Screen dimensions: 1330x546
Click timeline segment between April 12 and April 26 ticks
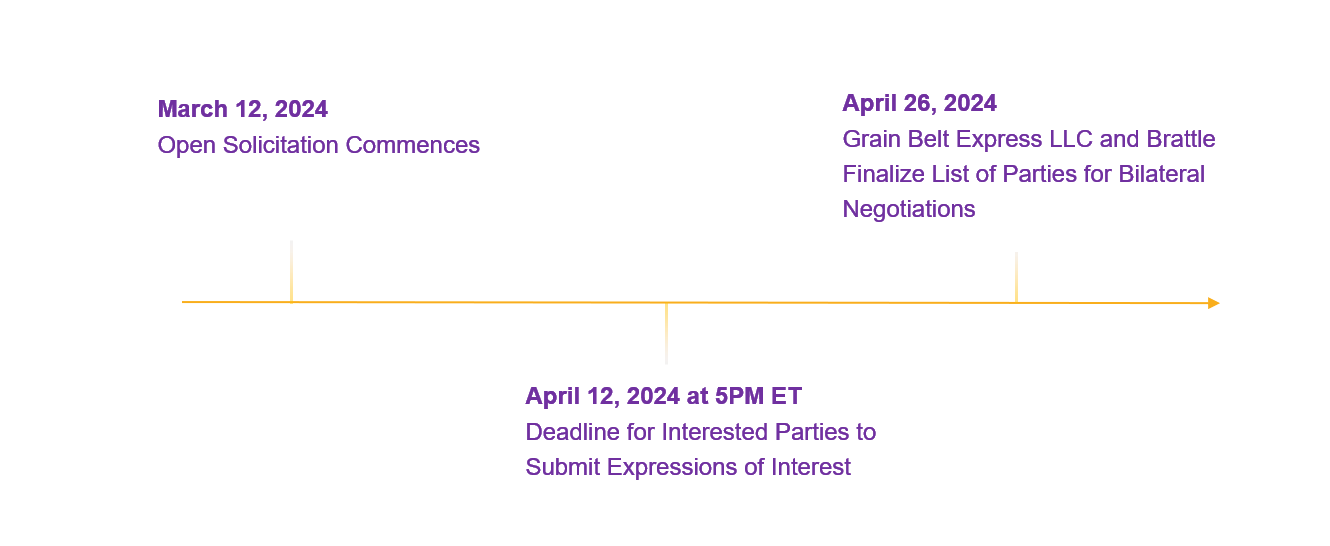click(x=841, y=302)
